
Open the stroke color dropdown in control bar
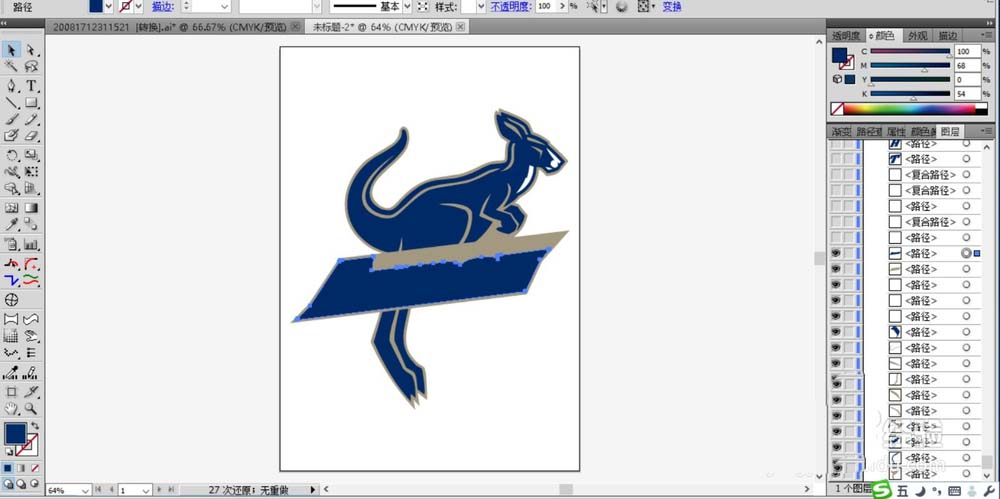[x=138, y=6]
